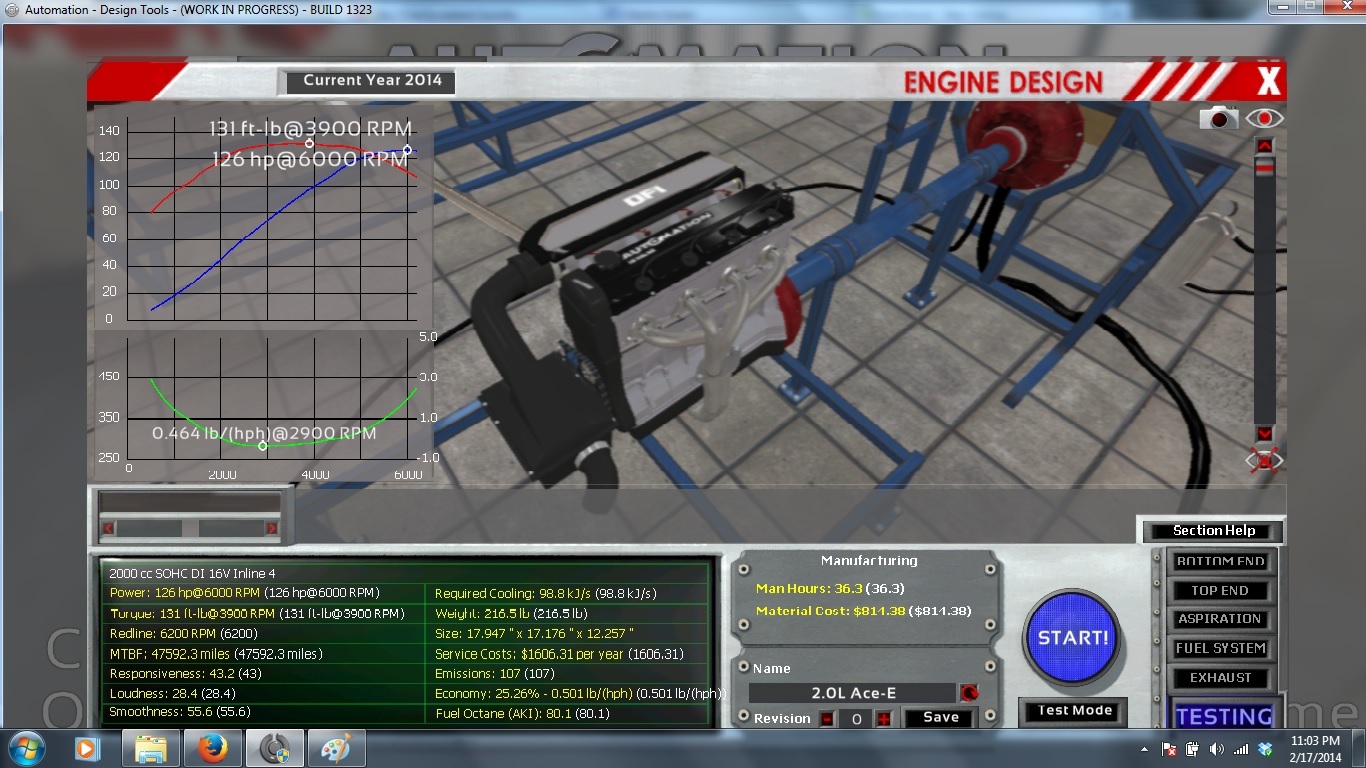The height and width of the screenshot is (768, 1366).
Task: Click the left arrow of thumbnail strip
Action: 109,528
